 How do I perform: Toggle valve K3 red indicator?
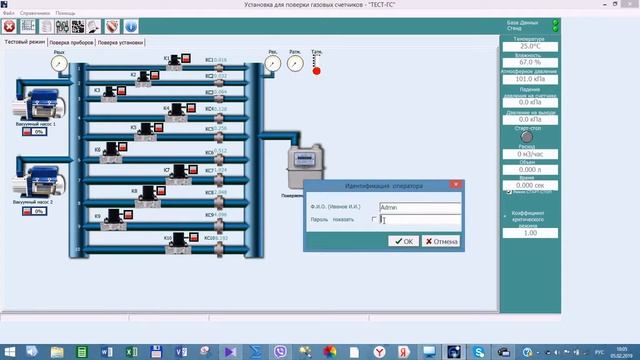coord(121,91)
